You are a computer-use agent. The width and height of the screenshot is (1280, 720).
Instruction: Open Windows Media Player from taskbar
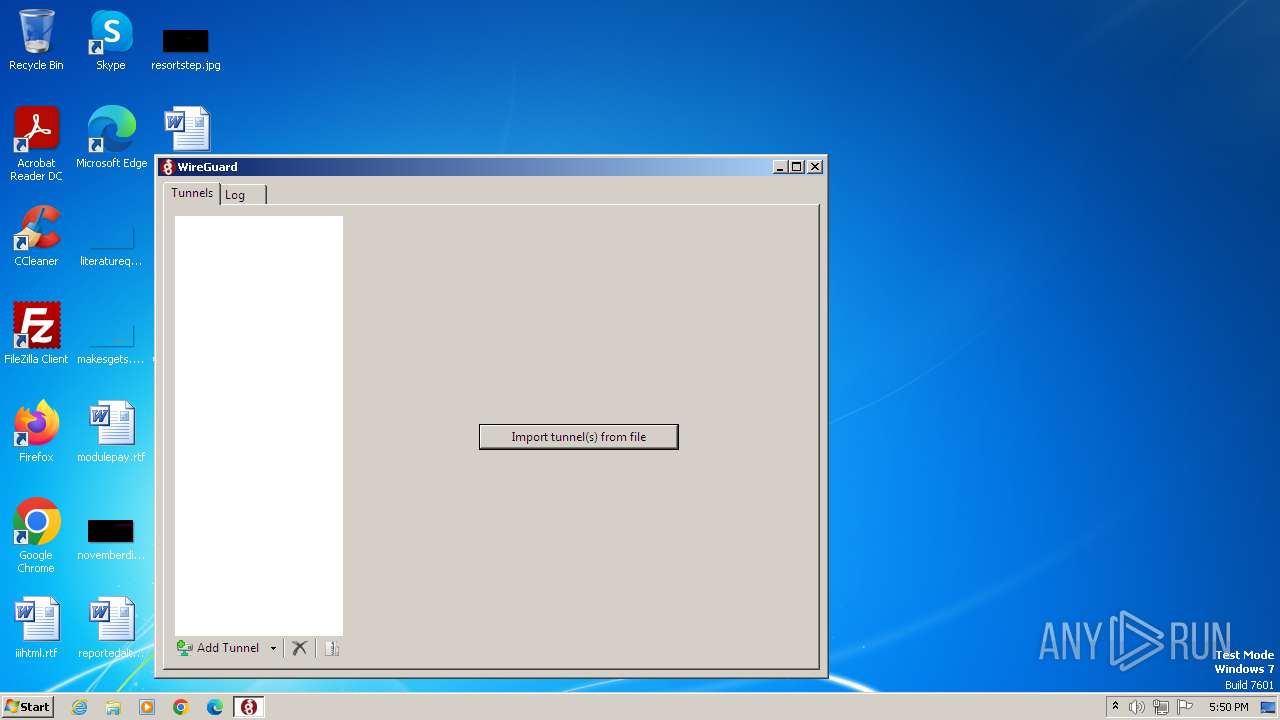(x=147, y=707)
